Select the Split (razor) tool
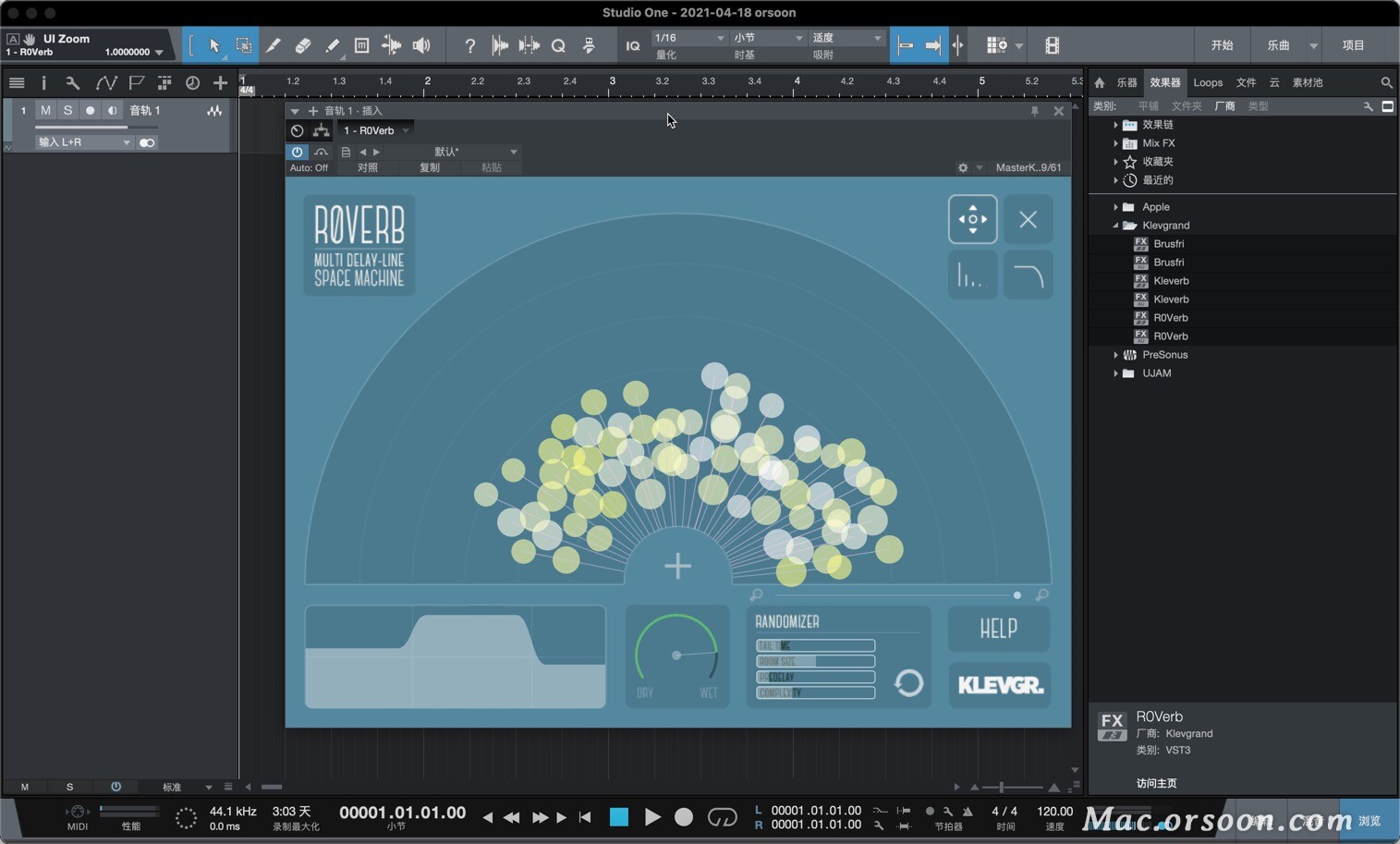1400x844 pixels. [274, 45]
